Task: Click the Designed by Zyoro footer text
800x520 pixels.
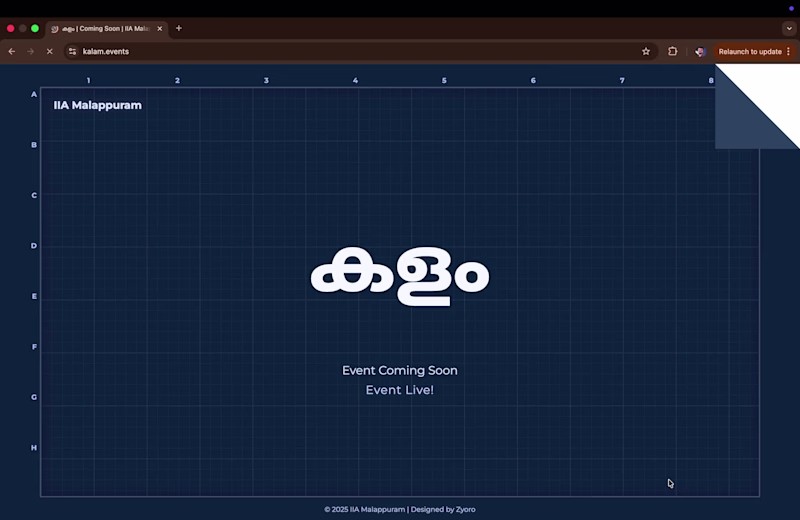Action: click(x=443, y=509)
